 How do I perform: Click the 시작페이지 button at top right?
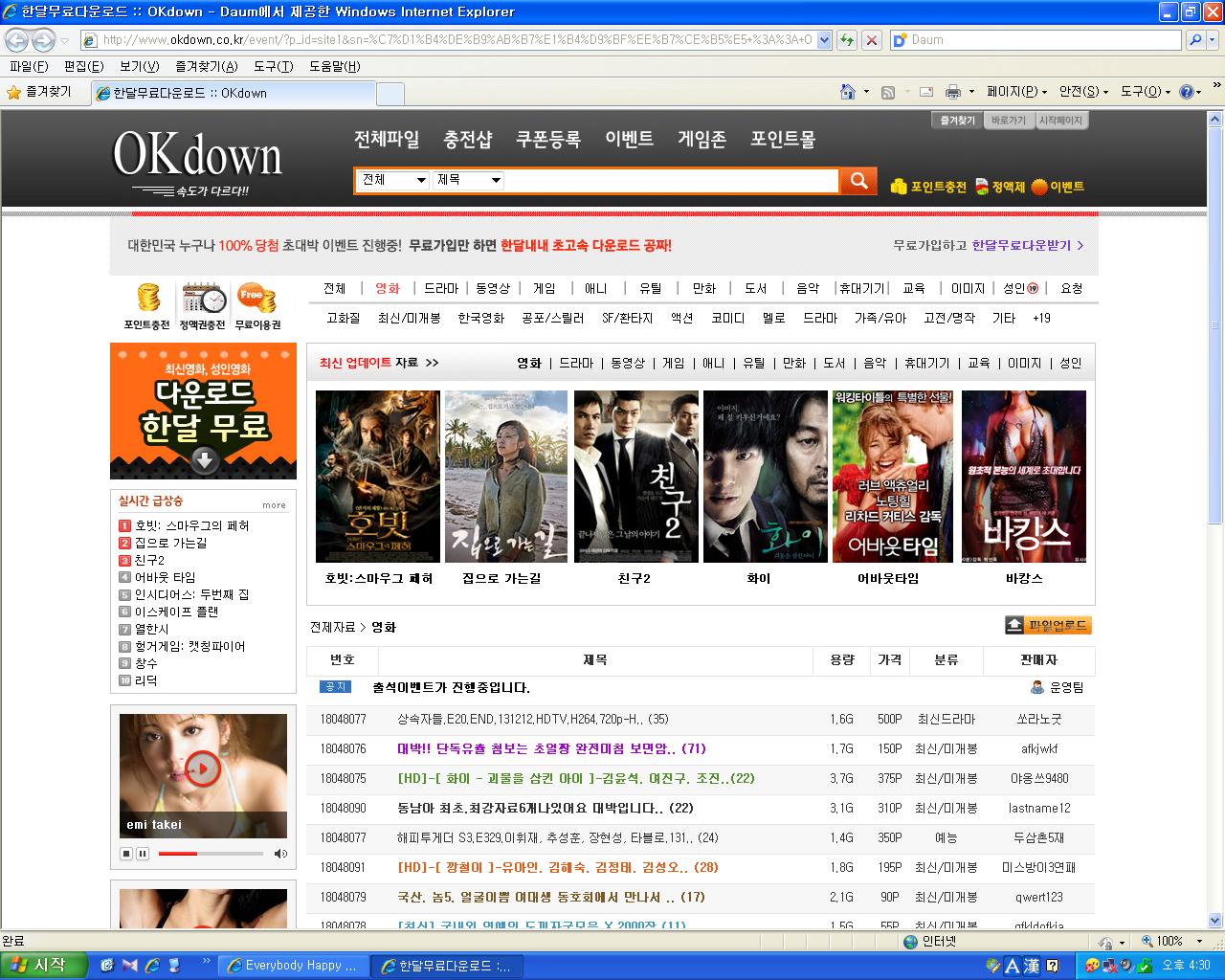pyautogui.click(x=1059, y=121)
